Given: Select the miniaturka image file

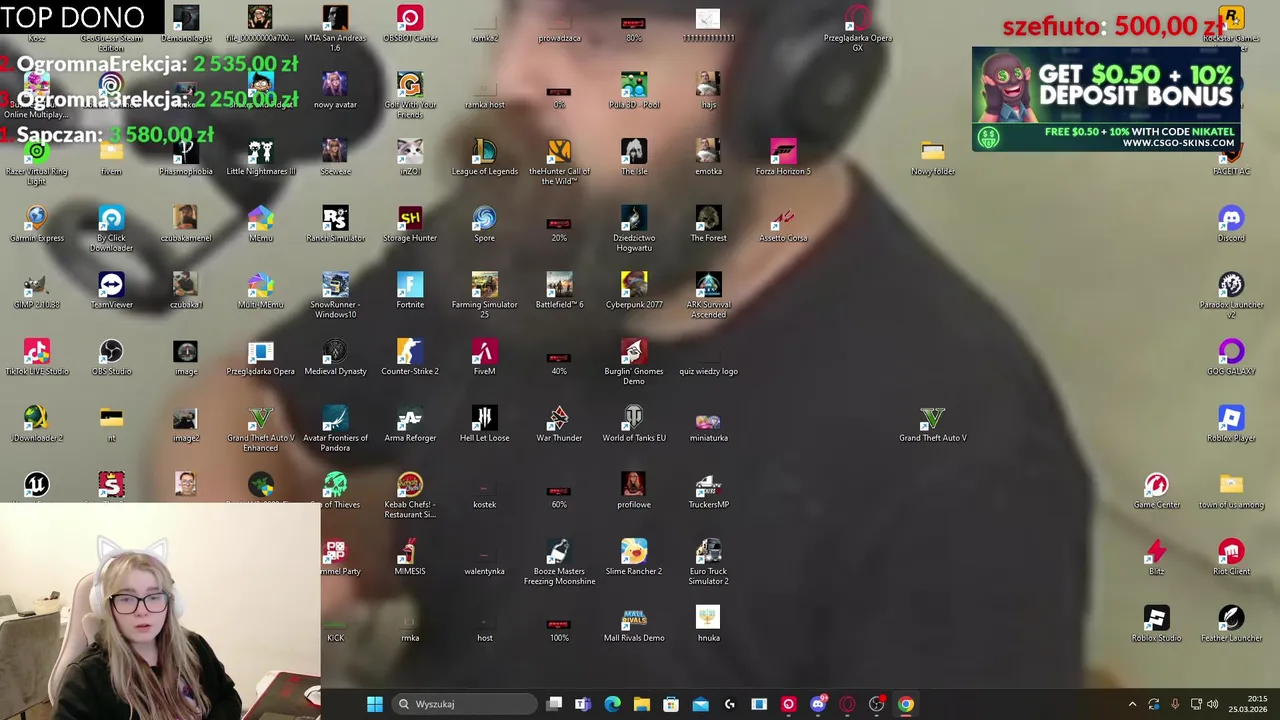Looking at the screenshot, I should [x=708, y=424].
